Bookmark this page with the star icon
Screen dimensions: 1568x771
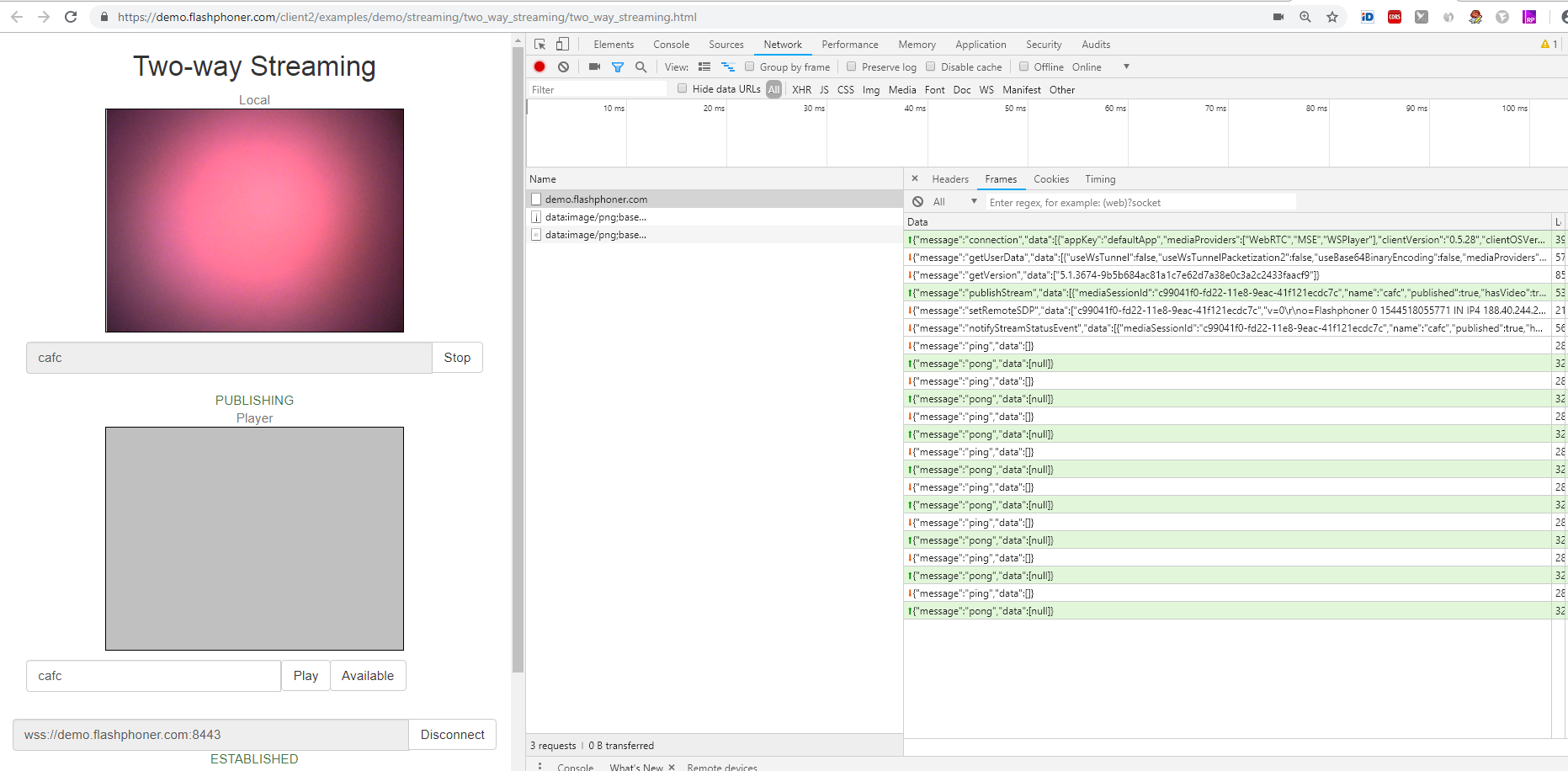[1332, 17]
